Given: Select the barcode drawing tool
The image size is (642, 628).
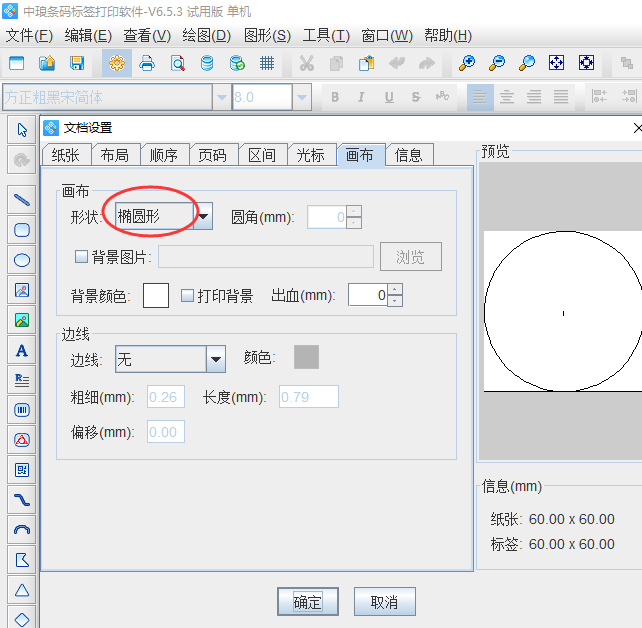Looking at the screenshot, I should [x=21, y=410].
